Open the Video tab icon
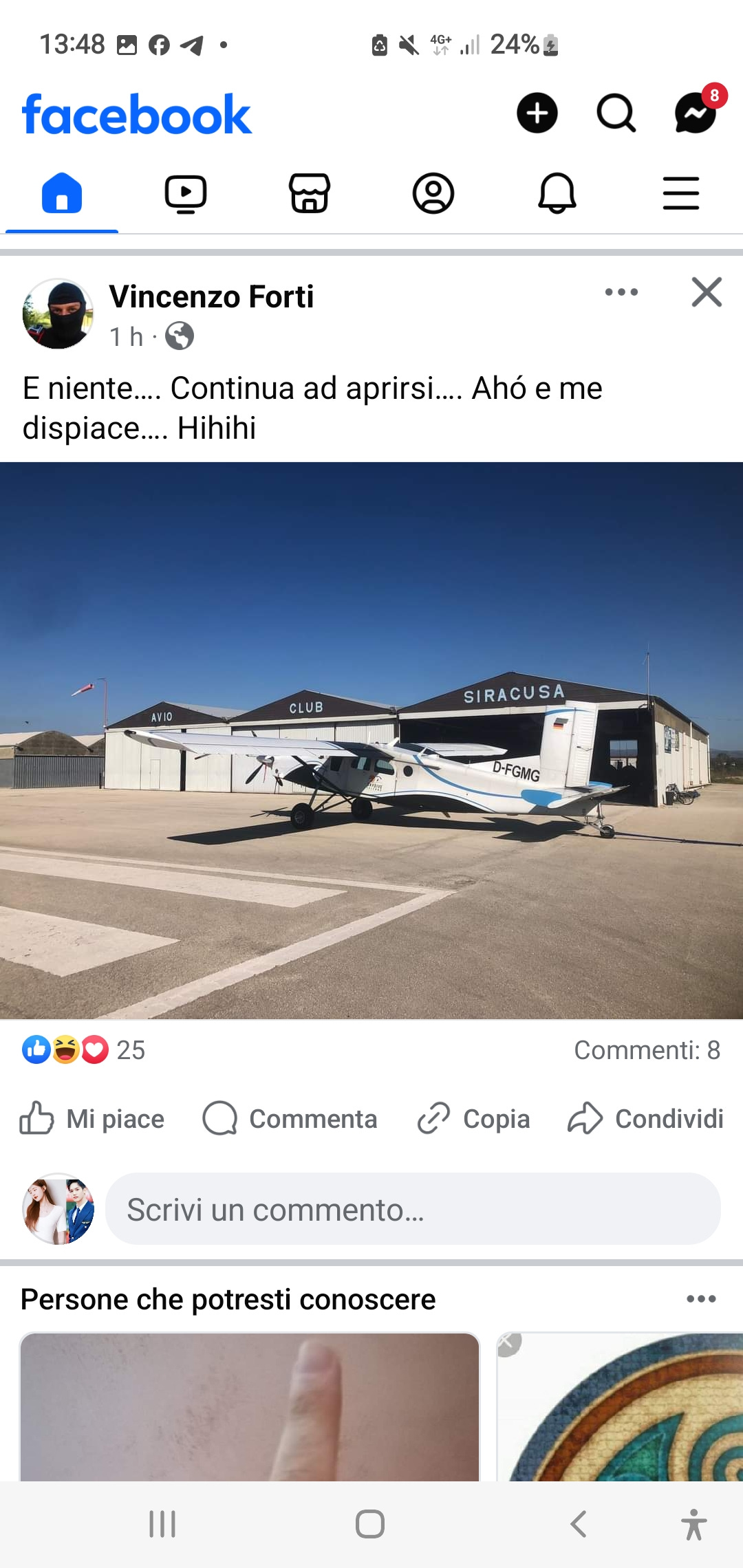Viewport: 743px width, 1568px height. tap(186, 193)
